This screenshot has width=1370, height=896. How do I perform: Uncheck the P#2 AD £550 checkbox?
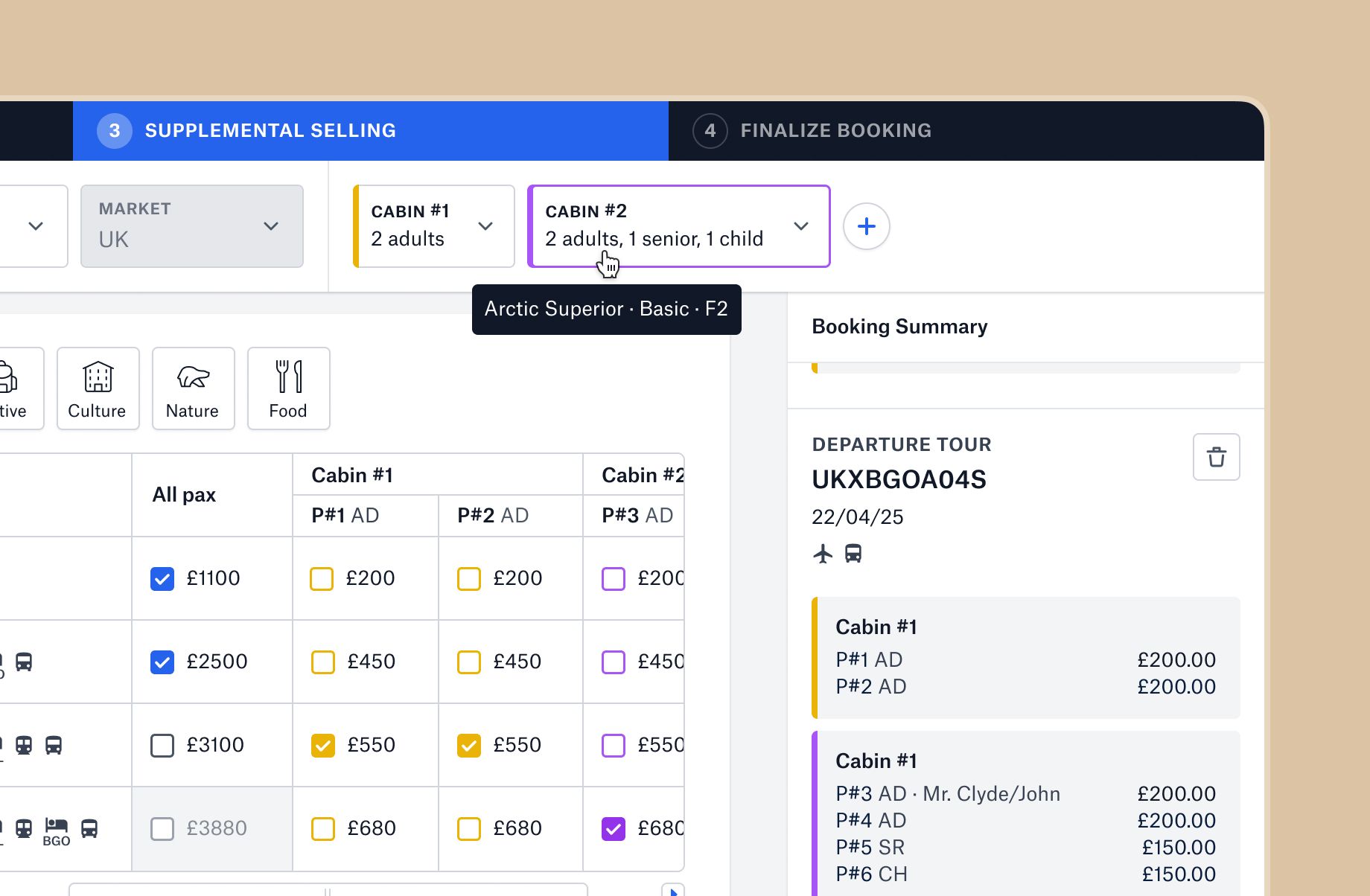pyautogui.click(x=469, y=746)
